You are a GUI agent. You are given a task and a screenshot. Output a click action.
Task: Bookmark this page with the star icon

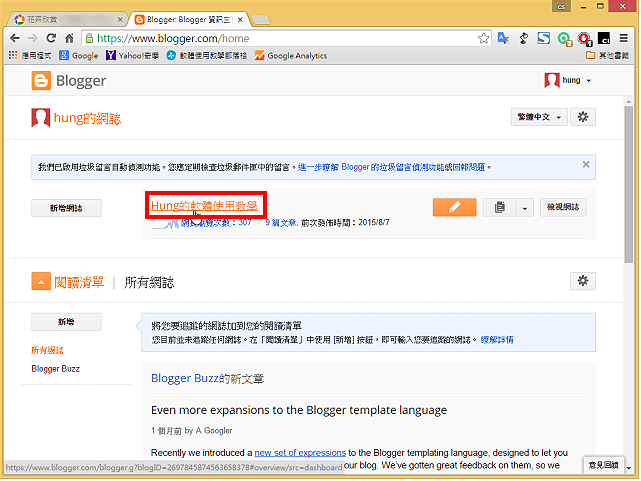[483, 38]
